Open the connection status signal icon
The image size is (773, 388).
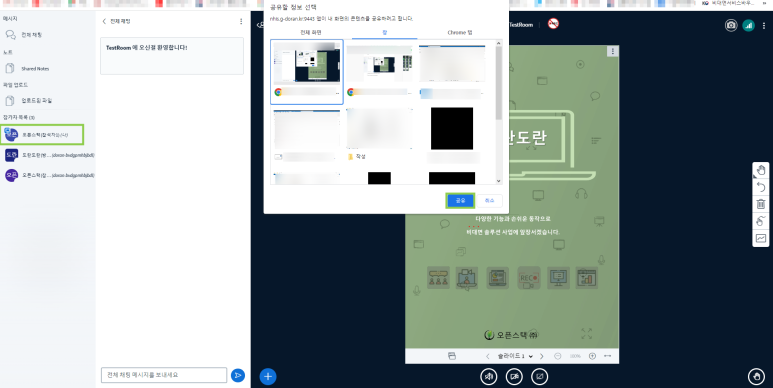click(x=748, y=25)
